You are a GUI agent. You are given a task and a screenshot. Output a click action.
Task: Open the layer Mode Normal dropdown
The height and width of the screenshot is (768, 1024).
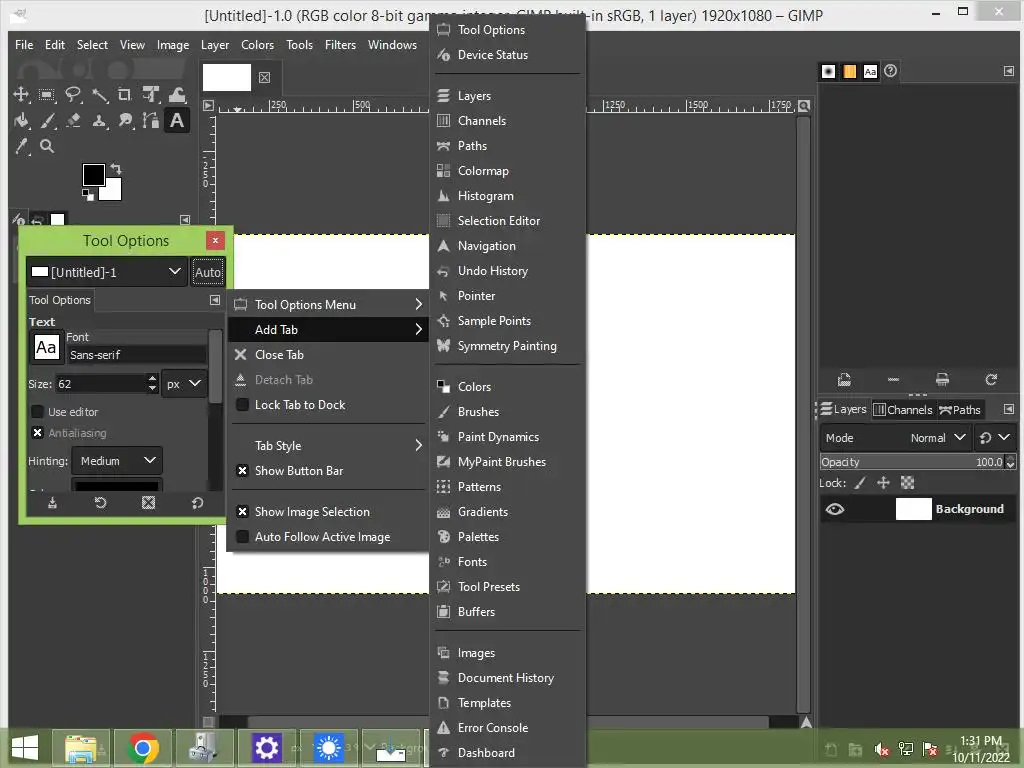coord(895,438)
